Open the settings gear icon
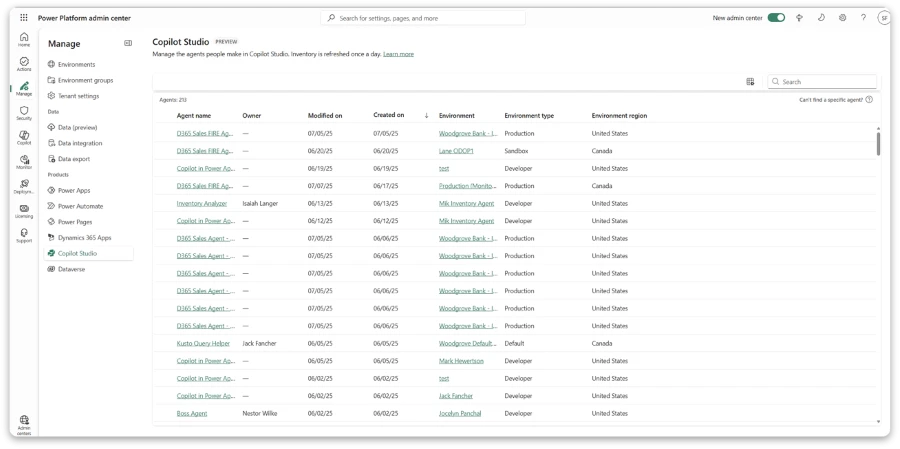The width and height of the screenshot is (900, 449). coord(843,18)
